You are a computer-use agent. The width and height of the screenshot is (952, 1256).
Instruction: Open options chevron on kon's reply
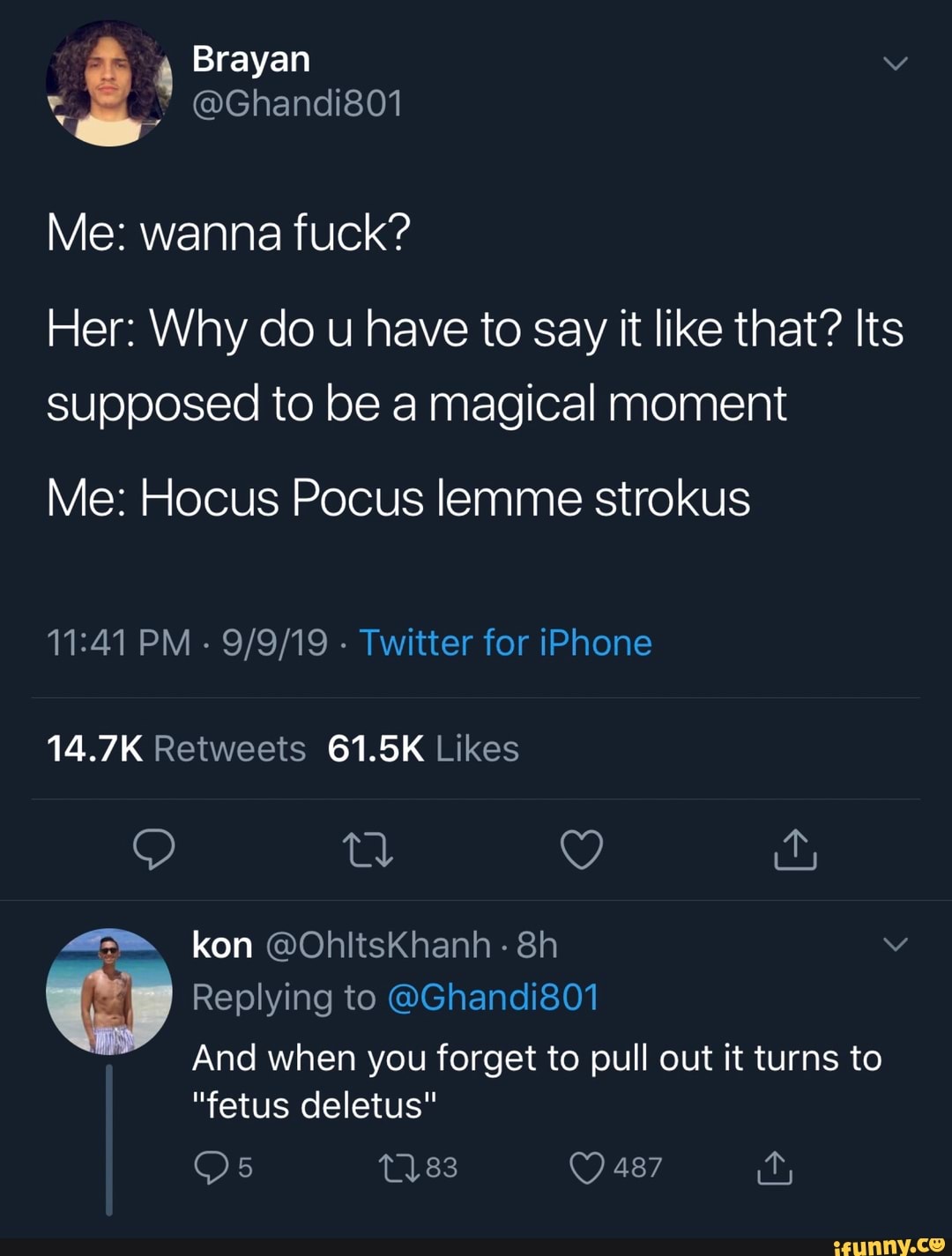coord(895,945)
